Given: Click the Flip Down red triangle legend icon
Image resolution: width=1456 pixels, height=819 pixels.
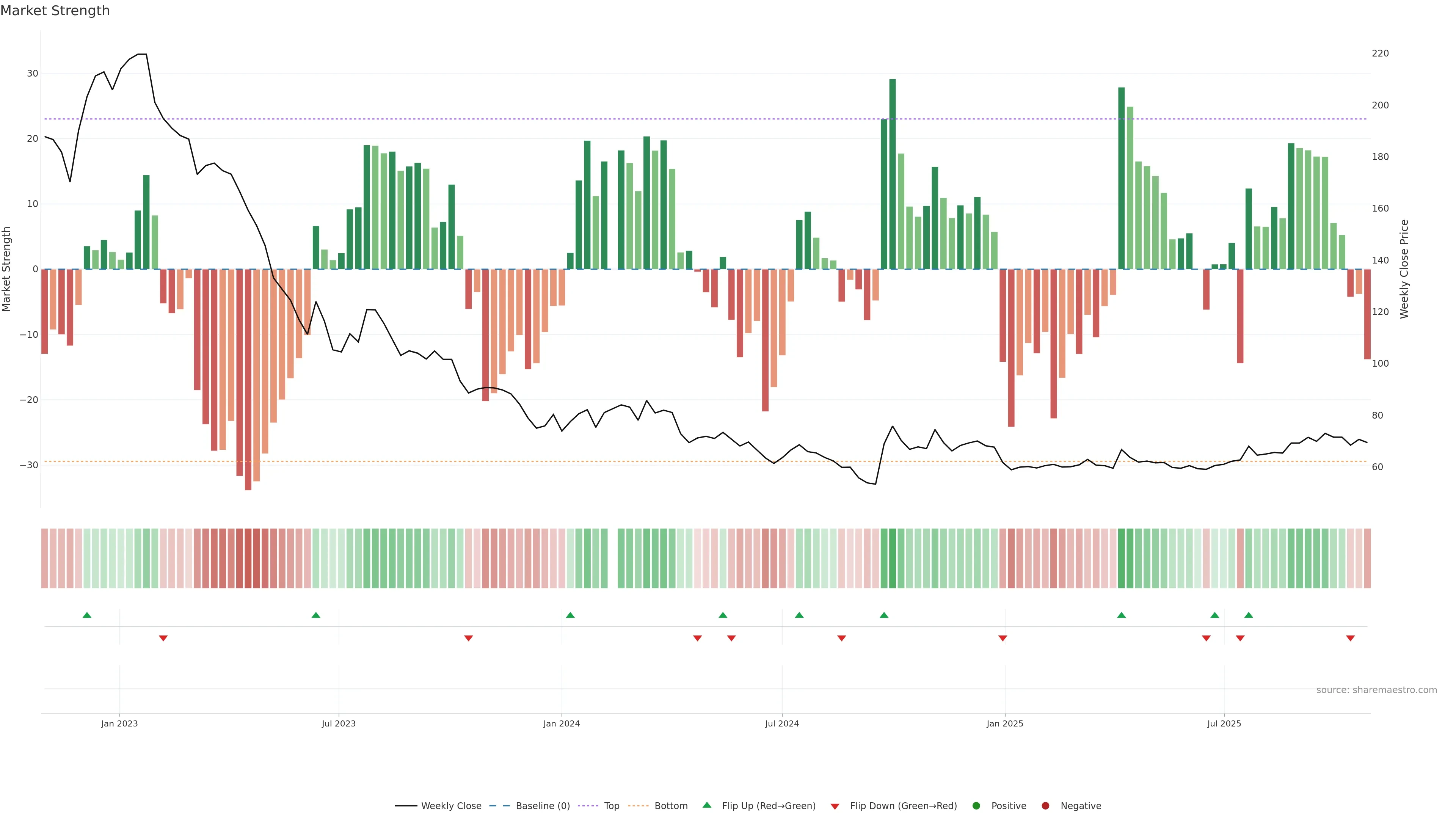Looking at the screenshot, I should (835, 806).
